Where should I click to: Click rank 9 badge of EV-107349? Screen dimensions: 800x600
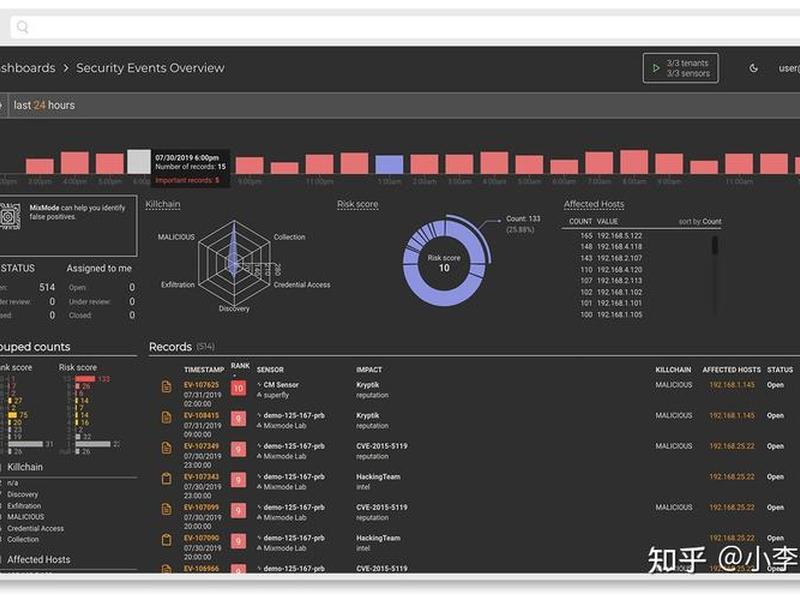pos(238,449)
